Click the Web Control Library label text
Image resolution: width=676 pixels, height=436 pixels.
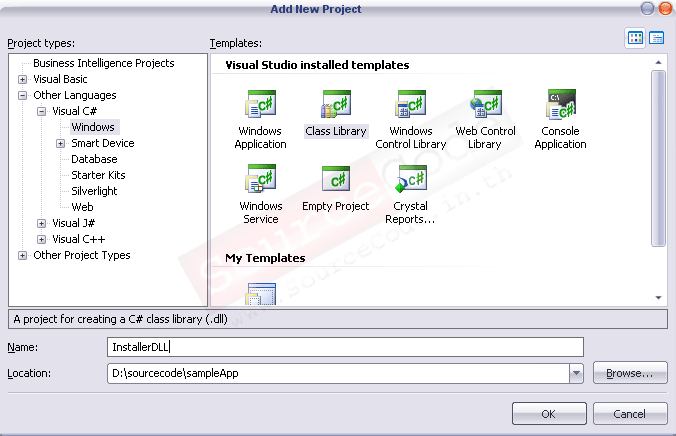click(485, 138)
